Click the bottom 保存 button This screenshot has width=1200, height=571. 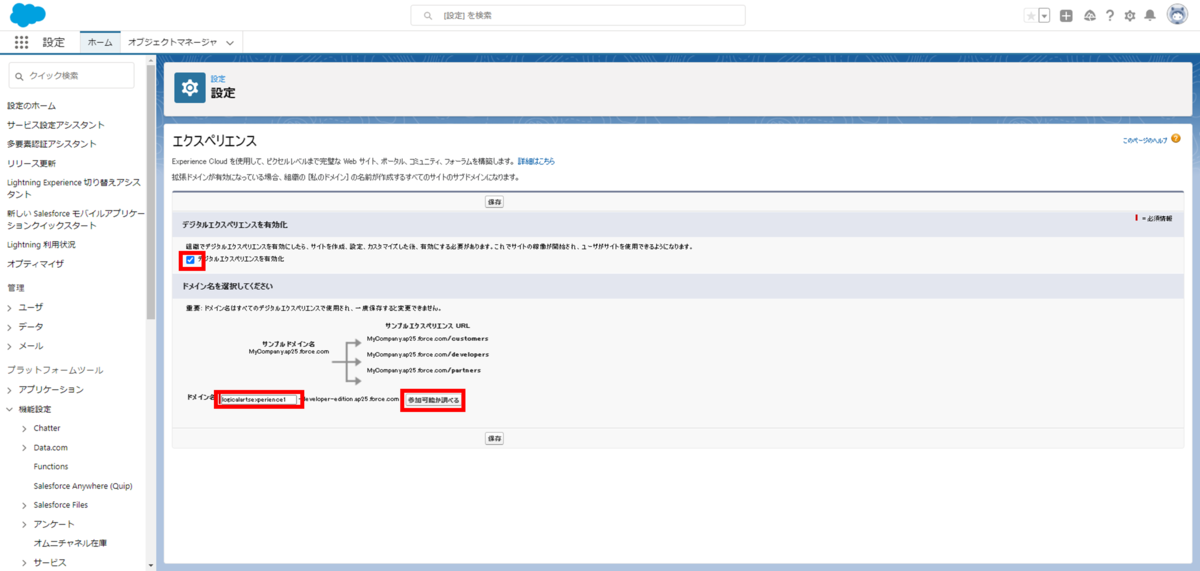click(494, 438)
